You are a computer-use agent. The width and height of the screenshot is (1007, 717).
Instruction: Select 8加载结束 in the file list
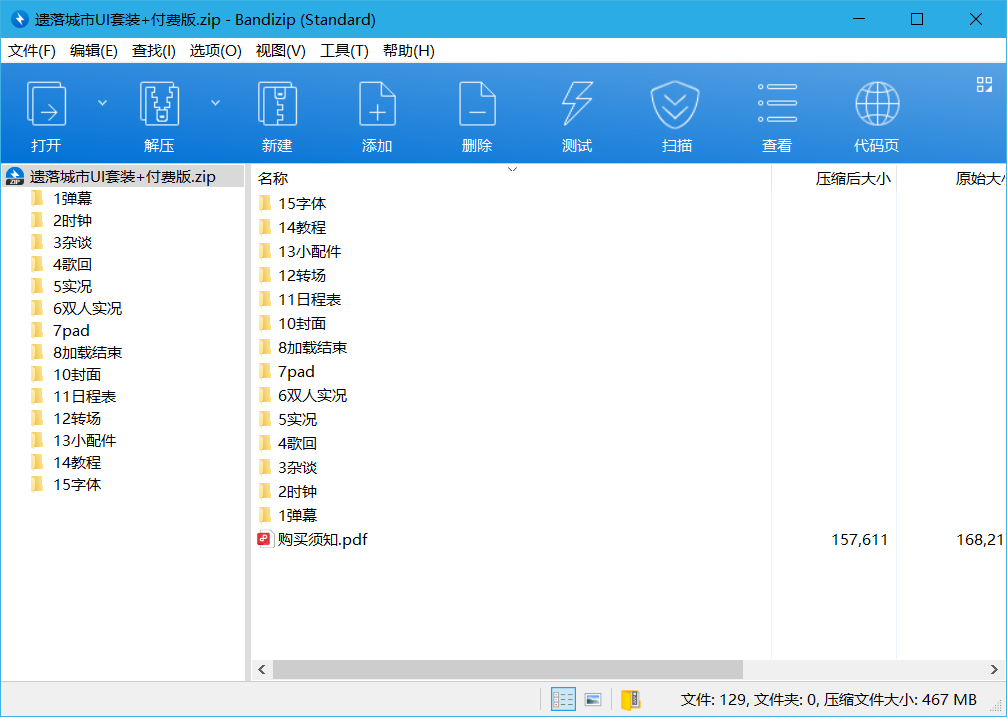click(x=312, y=348)
